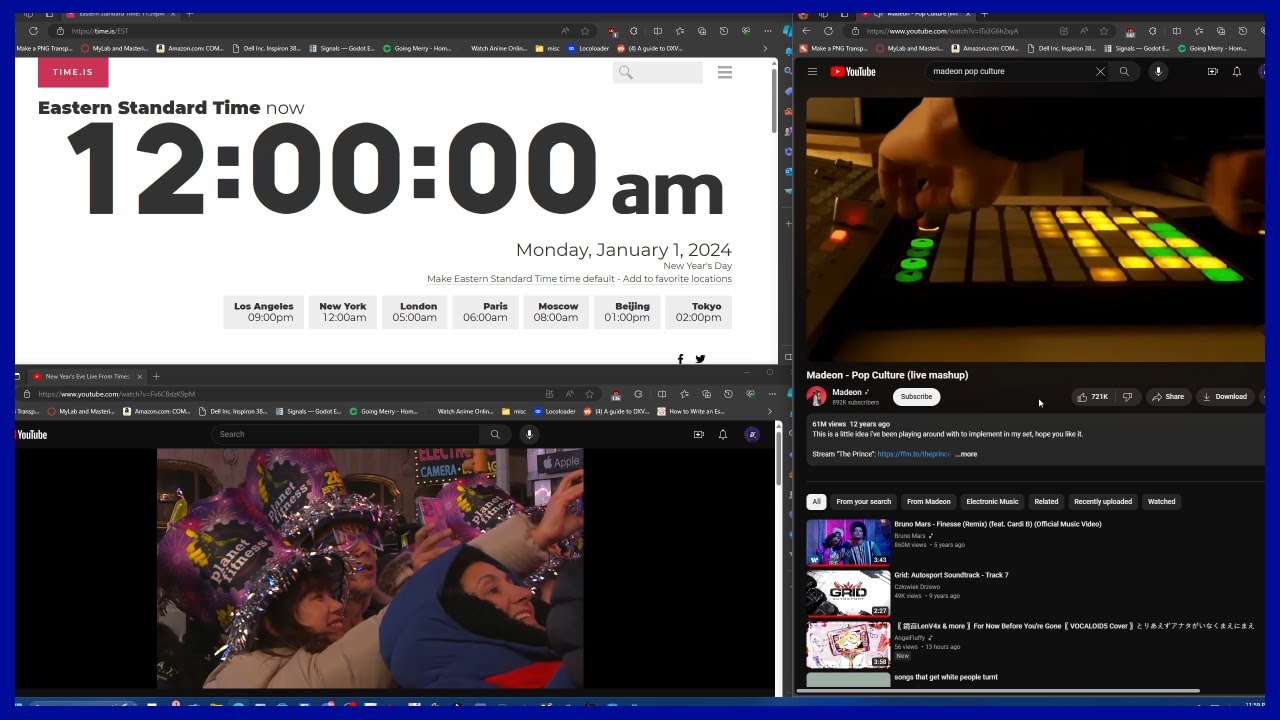Open Bruno Mars Finesse Remix thumbnail
The image size is (1280, 720).
(848, 542)
